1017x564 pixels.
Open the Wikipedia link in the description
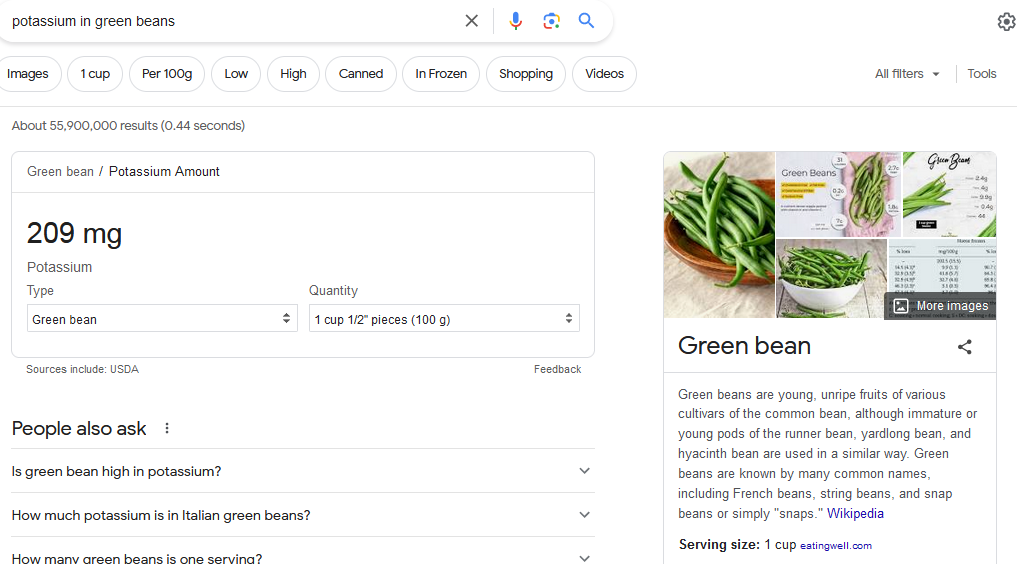click(x=855, y=513)
